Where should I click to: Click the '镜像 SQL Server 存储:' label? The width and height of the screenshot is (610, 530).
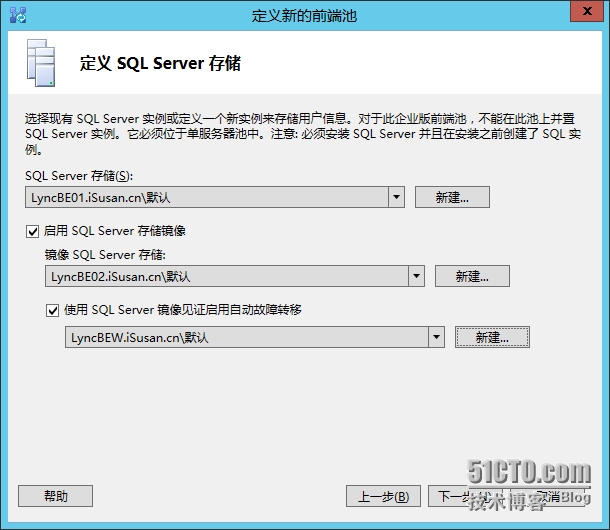[x=105, y=255]
